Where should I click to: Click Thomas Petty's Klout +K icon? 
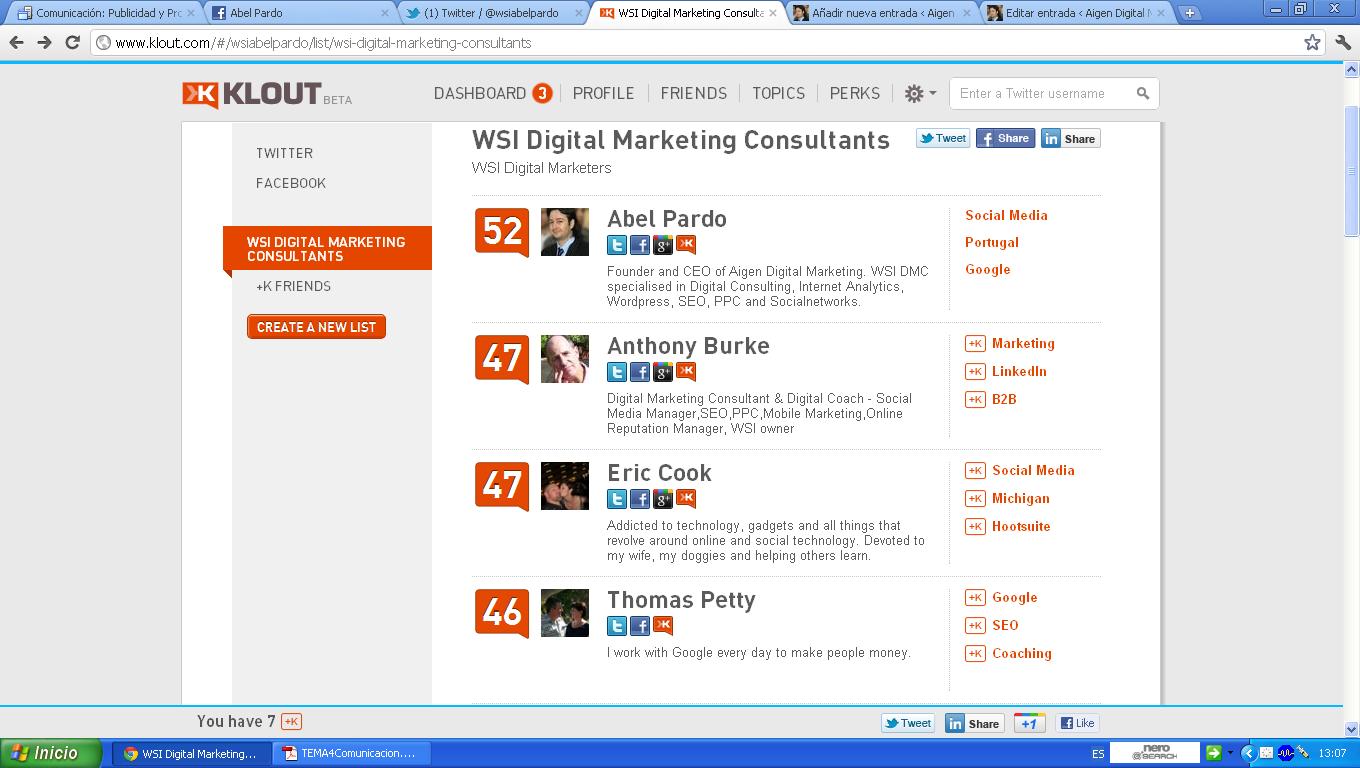663,626
